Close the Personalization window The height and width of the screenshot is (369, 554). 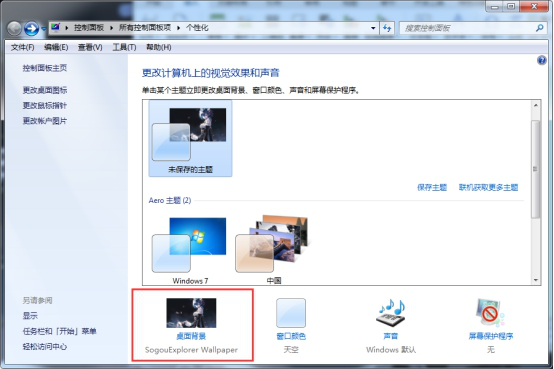click(534, 6)
